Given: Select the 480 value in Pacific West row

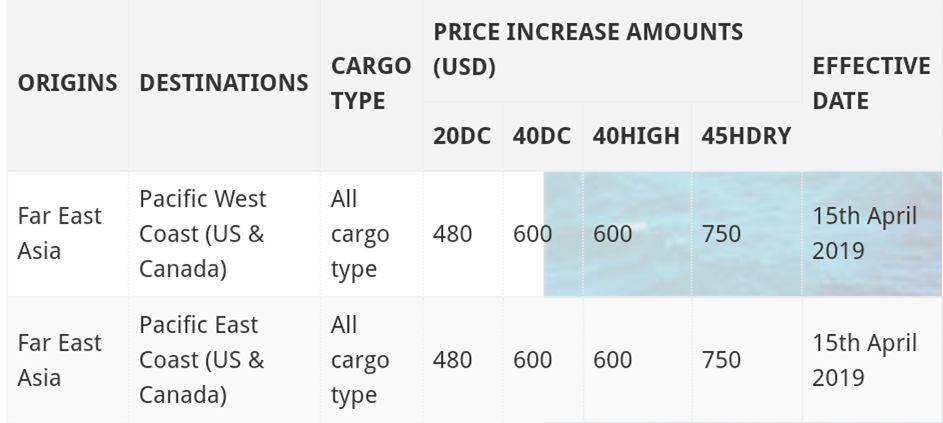Looking at the screenshot, I should 452,234.
